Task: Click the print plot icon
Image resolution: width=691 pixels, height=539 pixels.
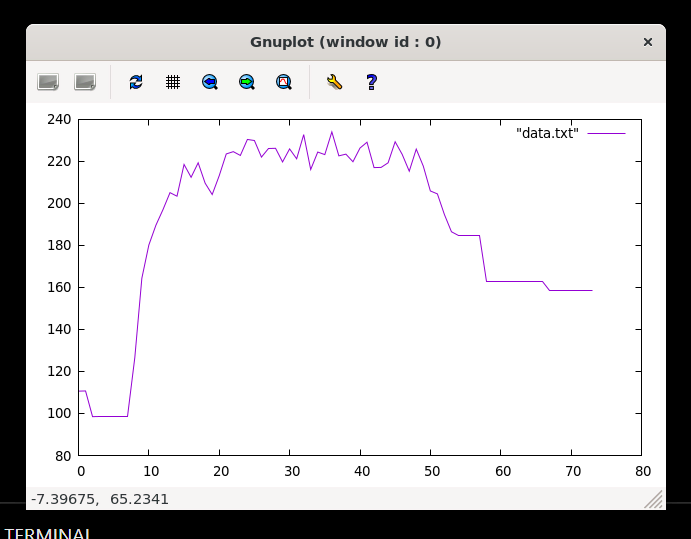Action: pos(85,82)
